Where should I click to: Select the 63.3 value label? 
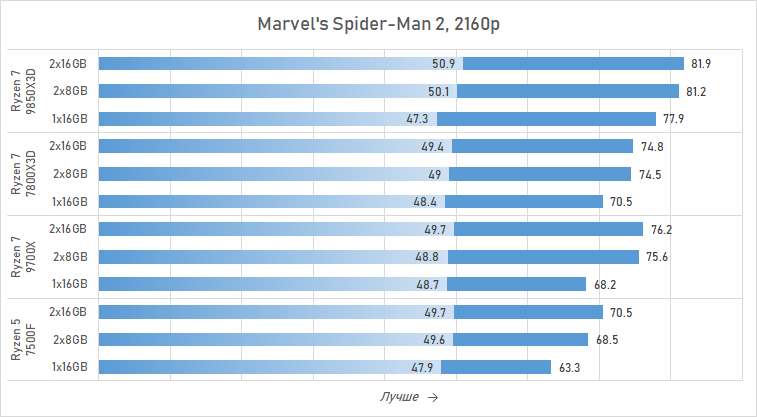tap(570, 368)
